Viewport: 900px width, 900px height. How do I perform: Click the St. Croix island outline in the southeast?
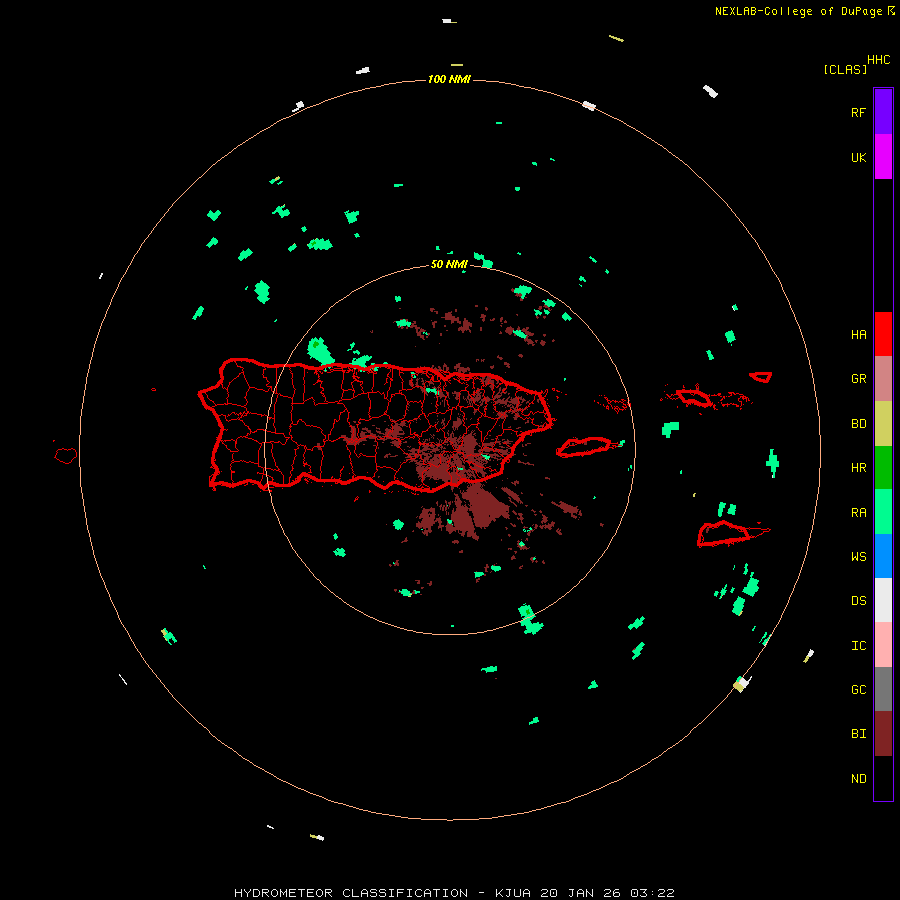[x=724, y=534]
